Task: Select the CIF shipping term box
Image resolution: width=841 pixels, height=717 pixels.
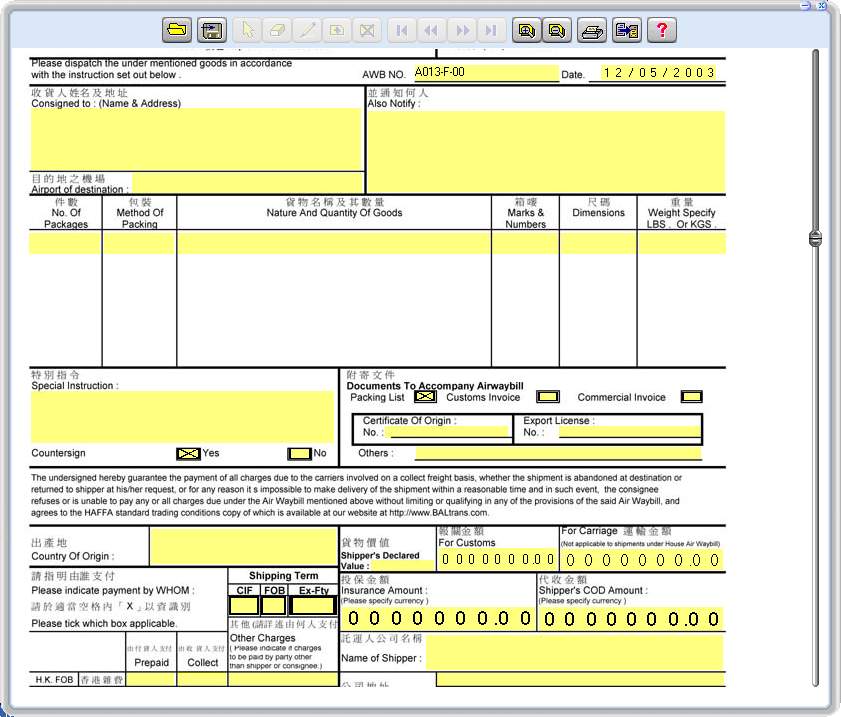Action: pyautogui.click(x=244, y=605)
